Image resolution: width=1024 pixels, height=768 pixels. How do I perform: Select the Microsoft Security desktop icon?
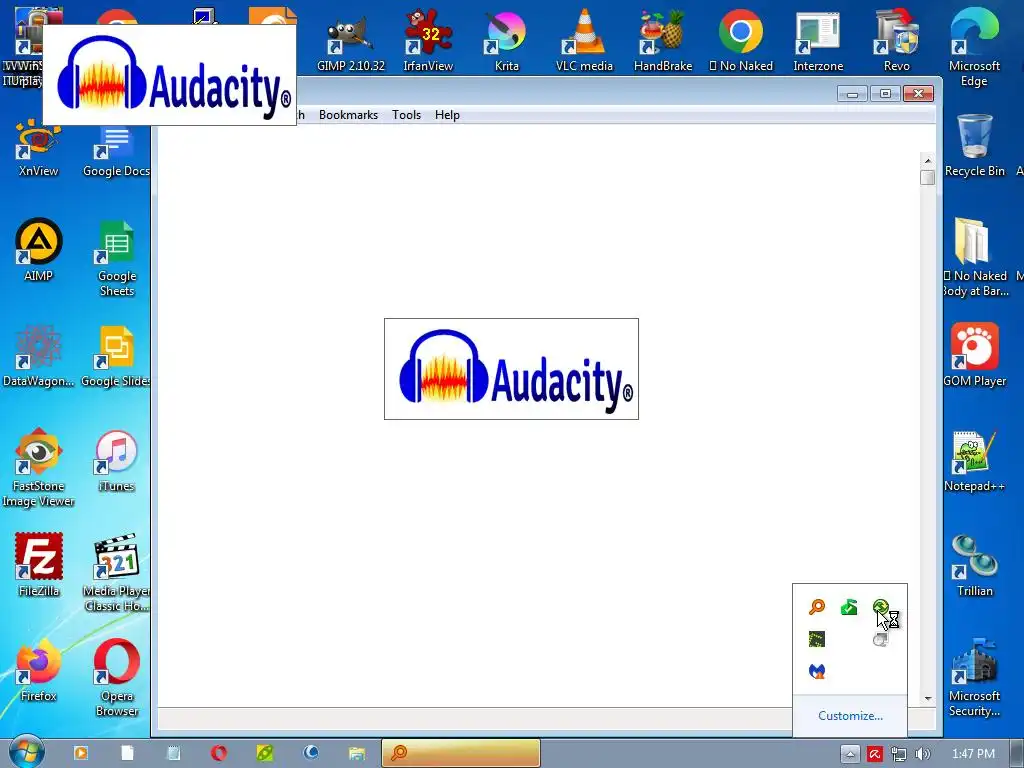click(x=974, y=678)
